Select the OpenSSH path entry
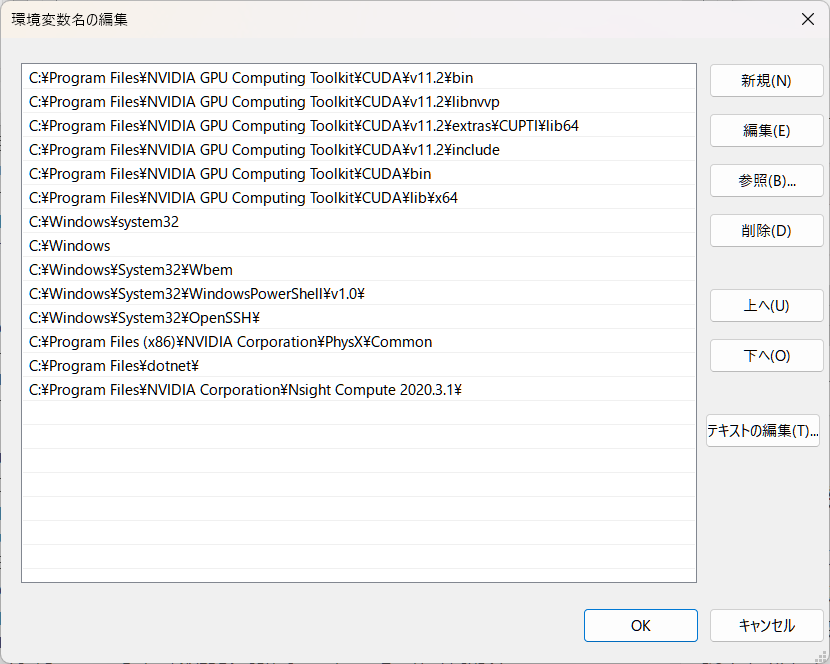This screenshot has width=830, height=664. click(140, 317)
